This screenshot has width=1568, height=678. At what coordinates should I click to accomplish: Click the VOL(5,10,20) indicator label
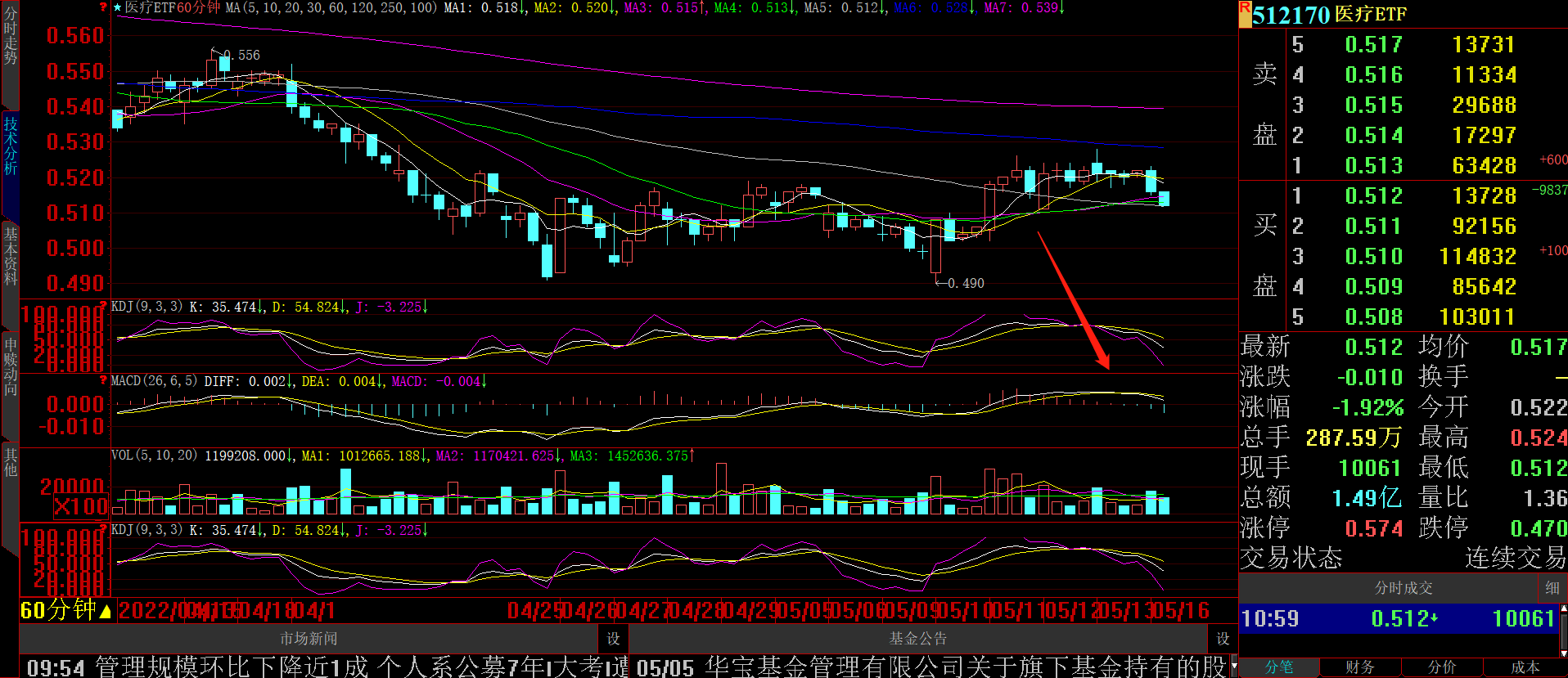tap(154, 455)
